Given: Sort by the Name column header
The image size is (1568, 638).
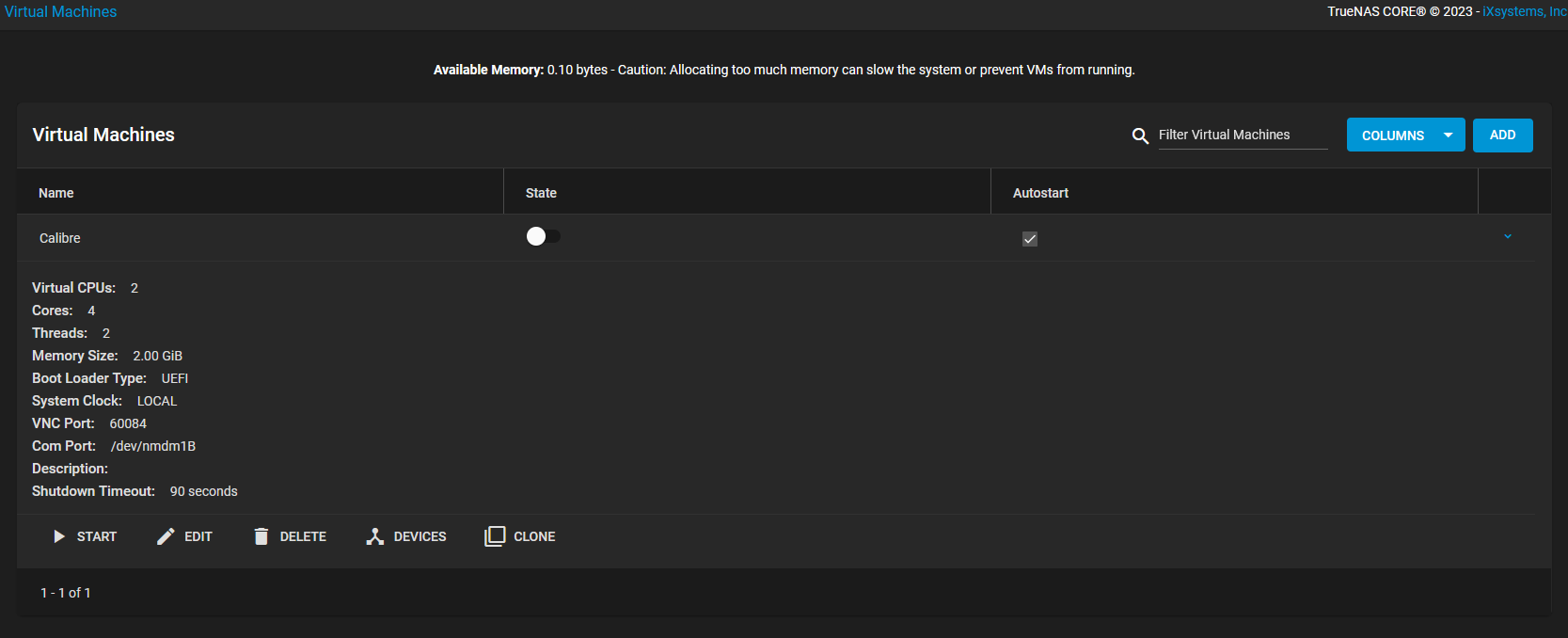Looking at the screenshot, I should pyautogui.click(x=56, y=193).
